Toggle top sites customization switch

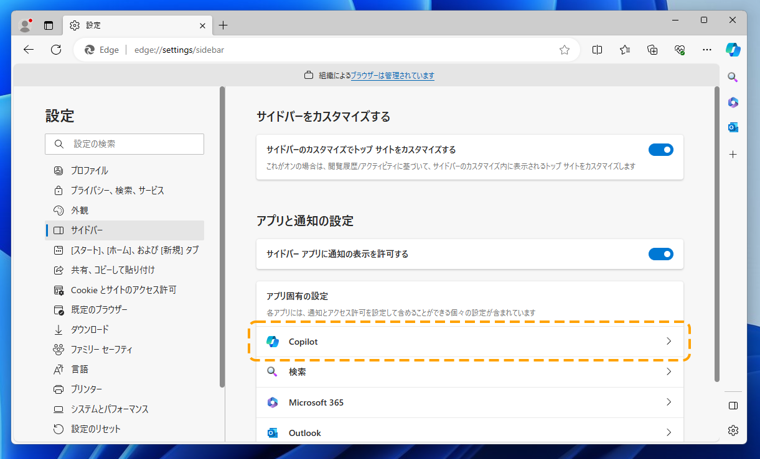coord(661,150)
